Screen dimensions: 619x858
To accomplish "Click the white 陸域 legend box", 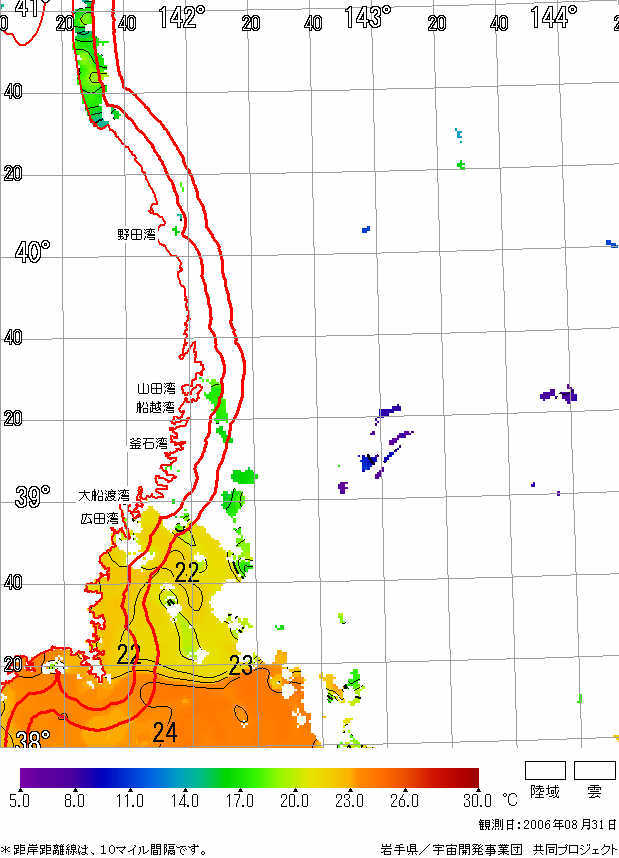I will pos(545,770).
